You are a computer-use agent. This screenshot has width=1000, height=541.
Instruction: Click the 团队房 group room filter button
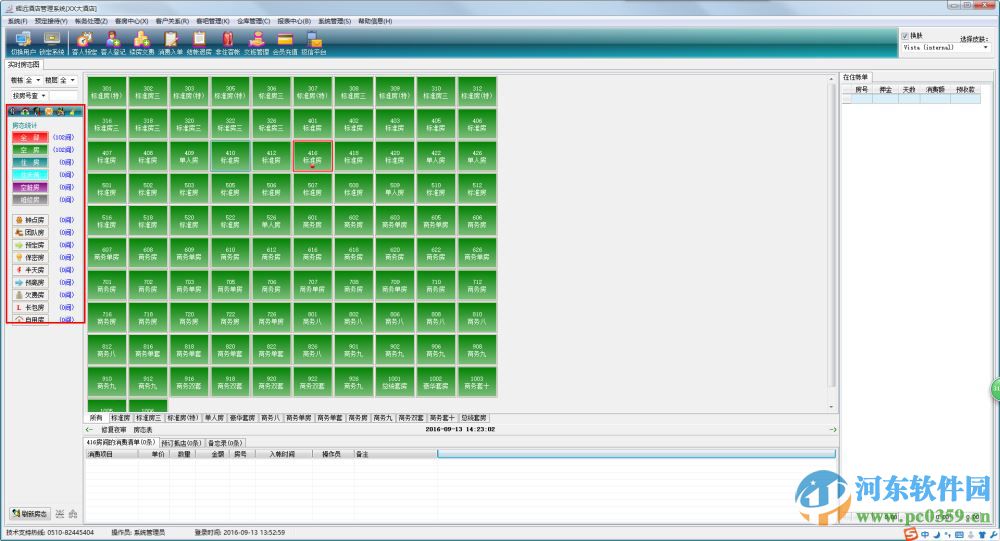pyautogui.click(x=30, y=232)
